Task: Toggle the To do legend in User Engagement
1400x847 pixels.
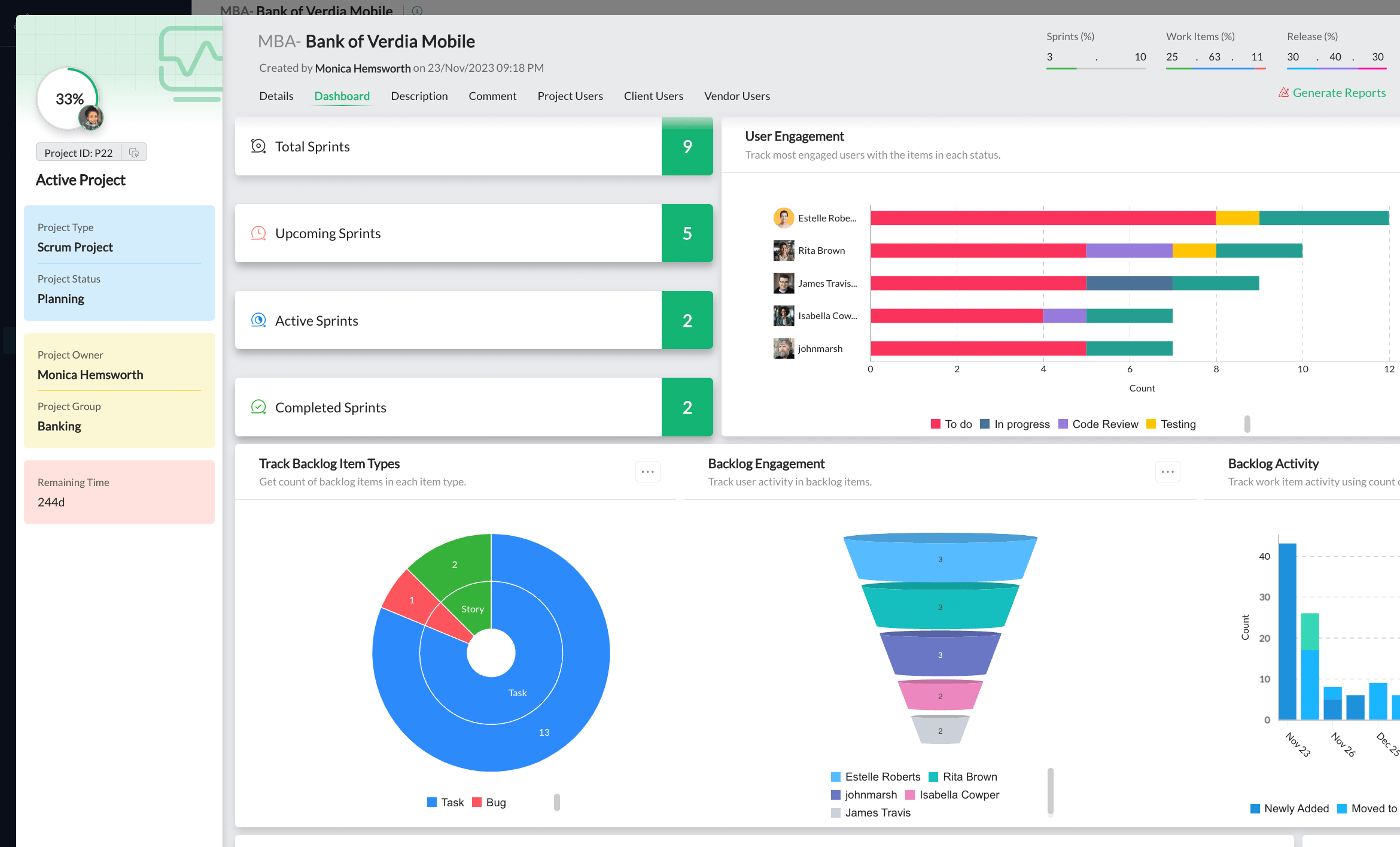Action: click(951, 424)
